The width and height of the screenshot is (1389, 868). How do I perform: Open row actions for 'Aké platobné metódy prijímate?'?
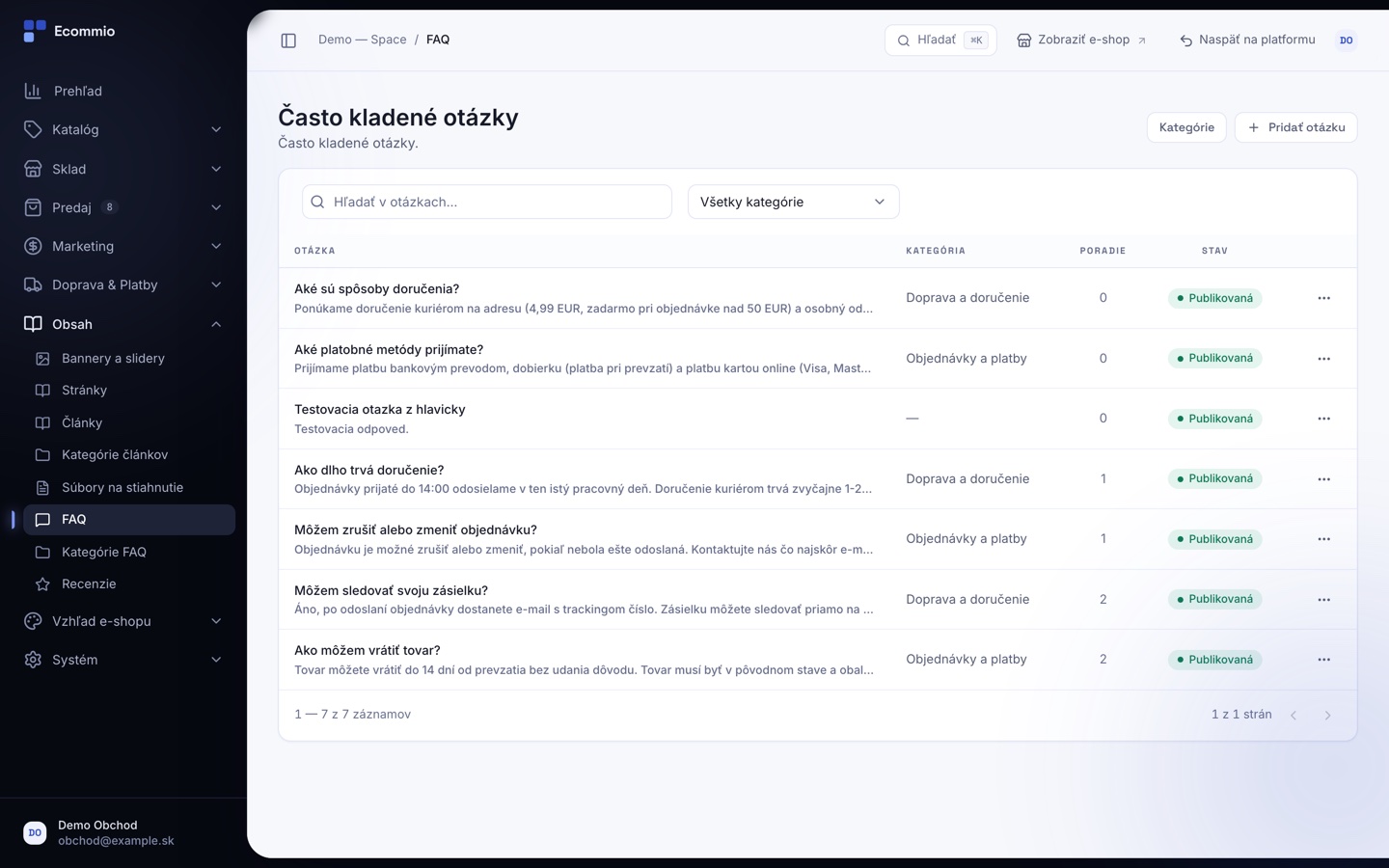pyautogui.click(x=1323, y=359)
